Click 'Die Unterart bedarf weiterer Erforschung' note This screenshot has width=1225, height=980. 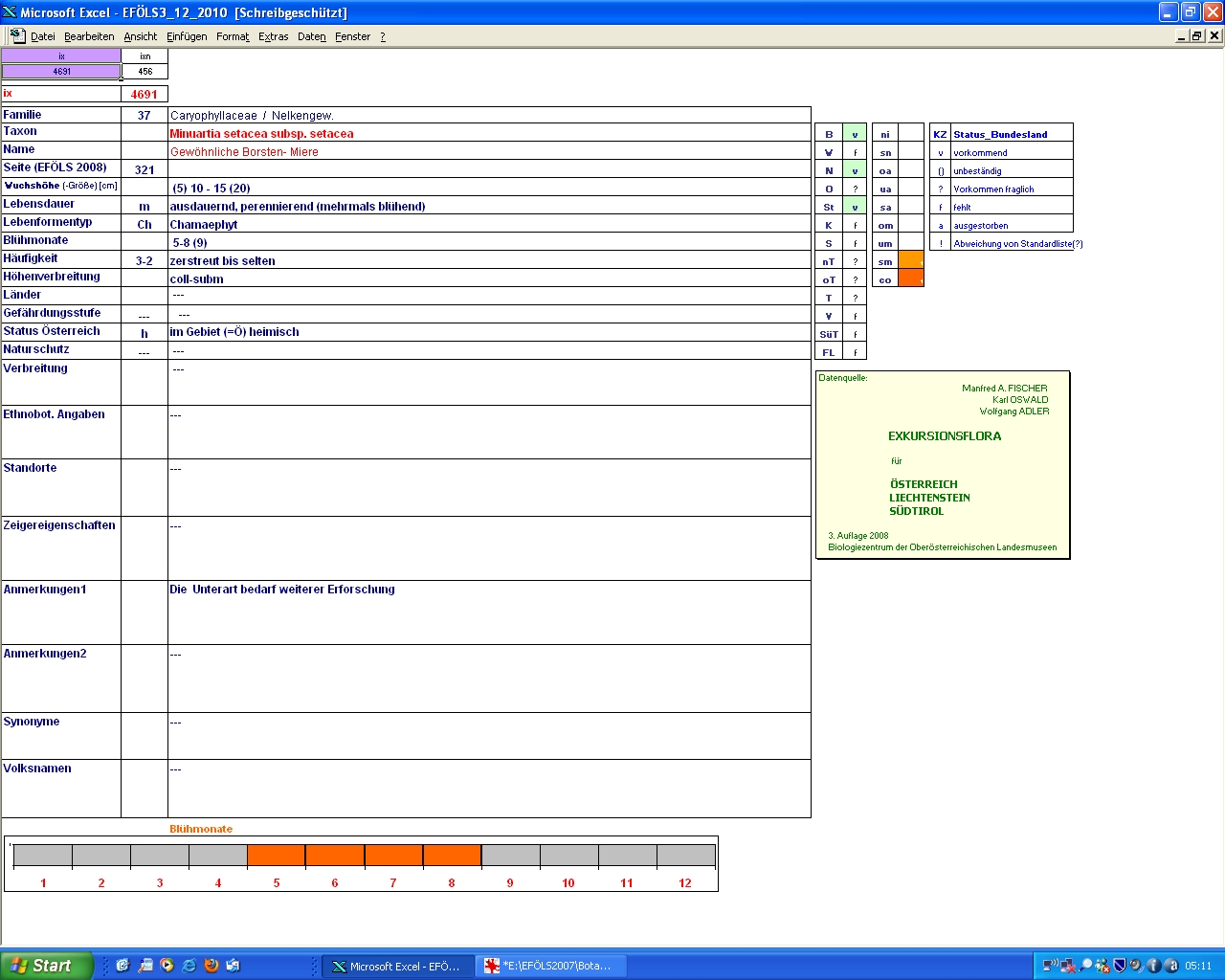tap(282, 590)
